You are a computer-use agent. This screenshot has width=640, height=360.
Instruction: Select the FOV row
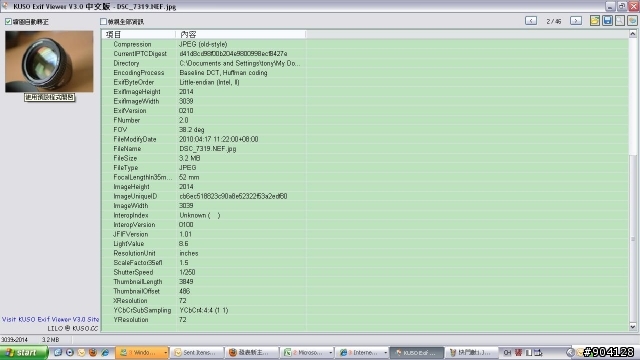(x=365, y=129)
